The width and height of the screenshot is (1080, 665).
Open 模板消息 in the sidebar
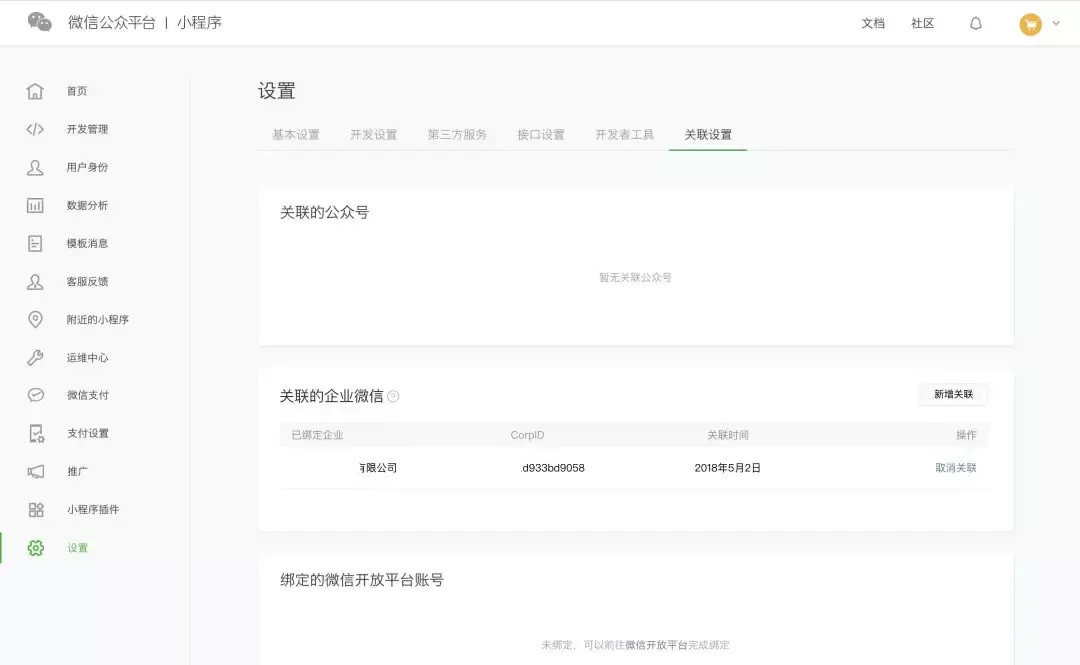coord(87,243)
